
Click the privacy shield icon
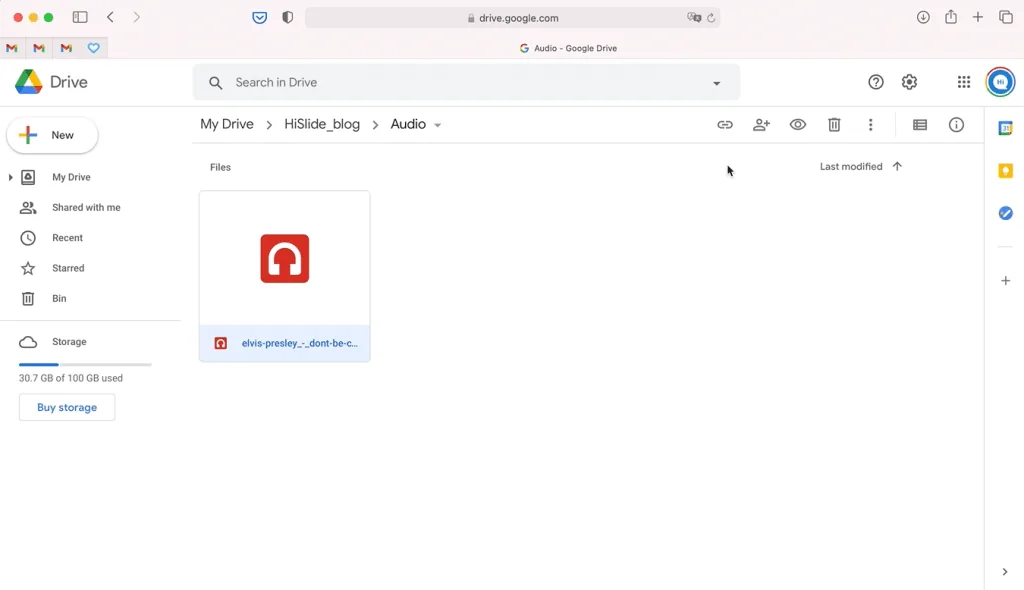click(x=287, y=18)
